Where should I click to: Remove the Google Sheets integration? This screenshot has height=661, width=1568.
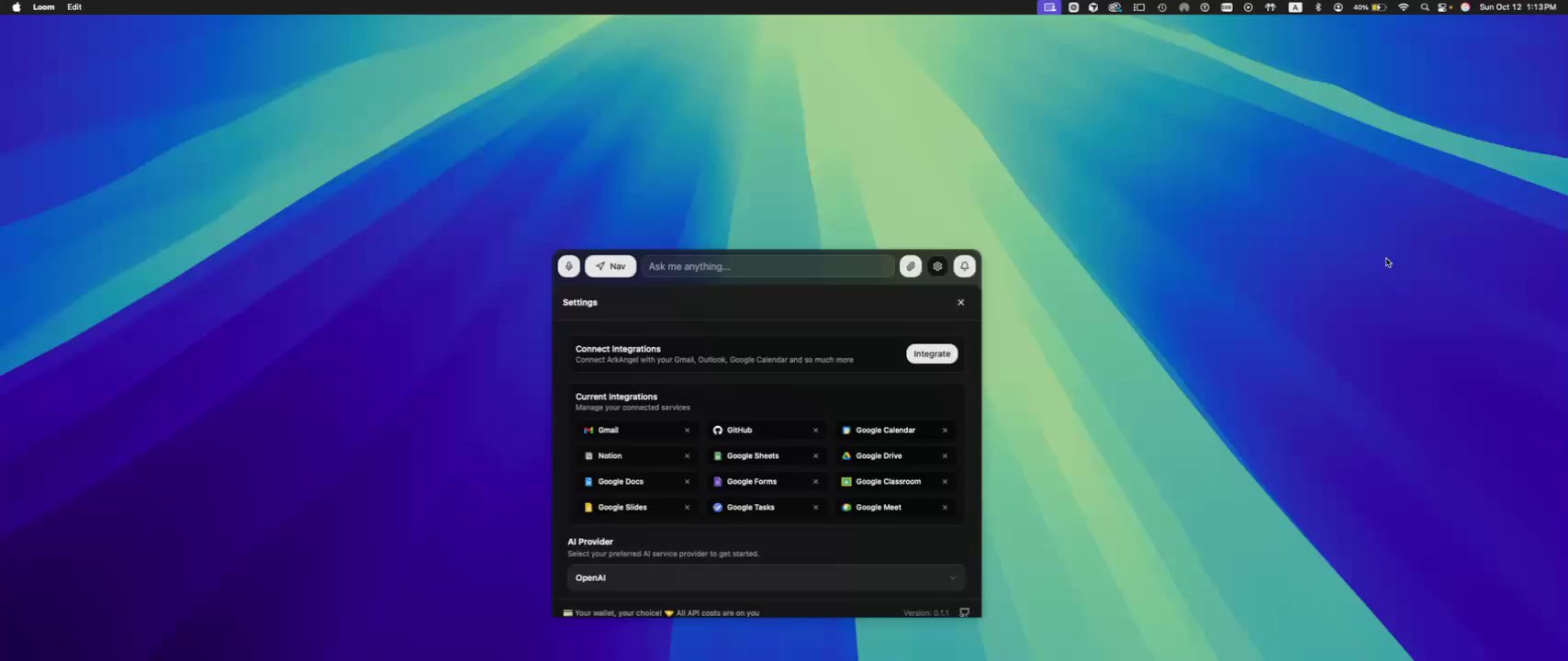click(x=815, y=455)
